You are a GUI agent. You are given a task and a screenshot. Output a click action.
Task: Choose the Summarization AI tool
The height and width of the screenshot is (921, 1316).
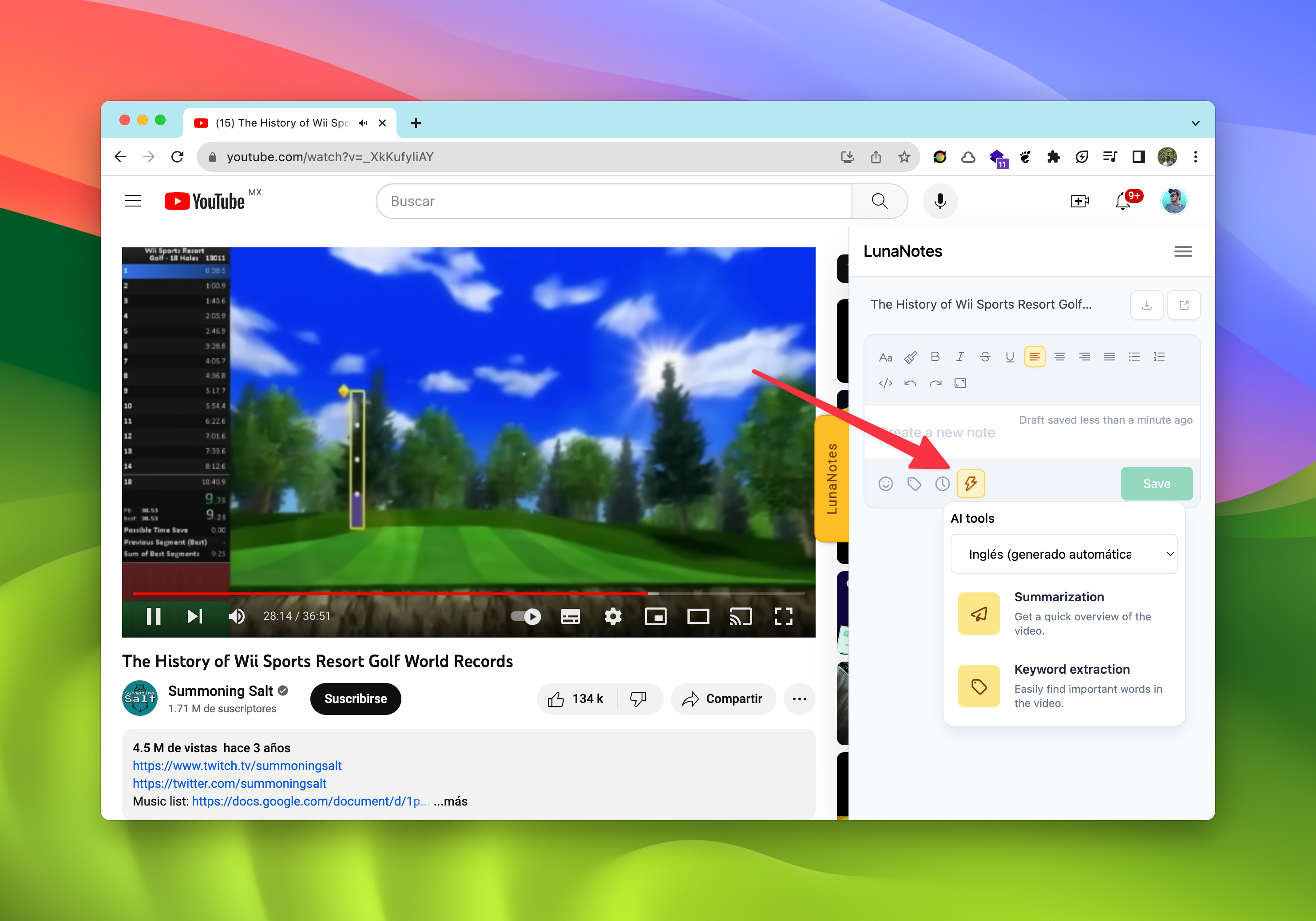click(1063, 613)
